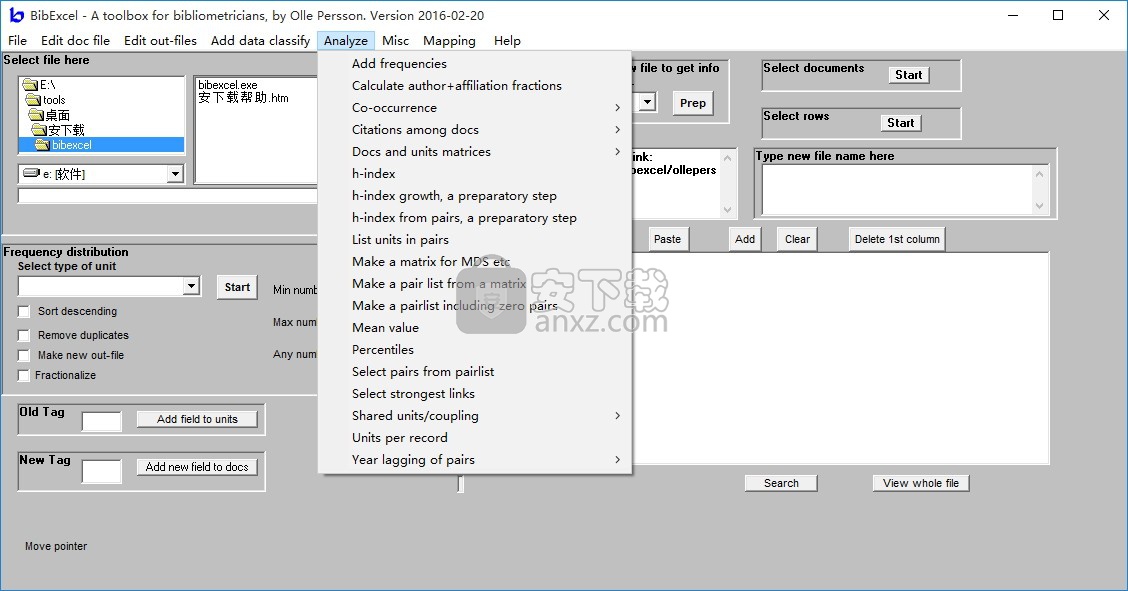The height and width of the screenshot is (591, 1128).
Task: Open the Edit doc file menu
Action: 76,41
